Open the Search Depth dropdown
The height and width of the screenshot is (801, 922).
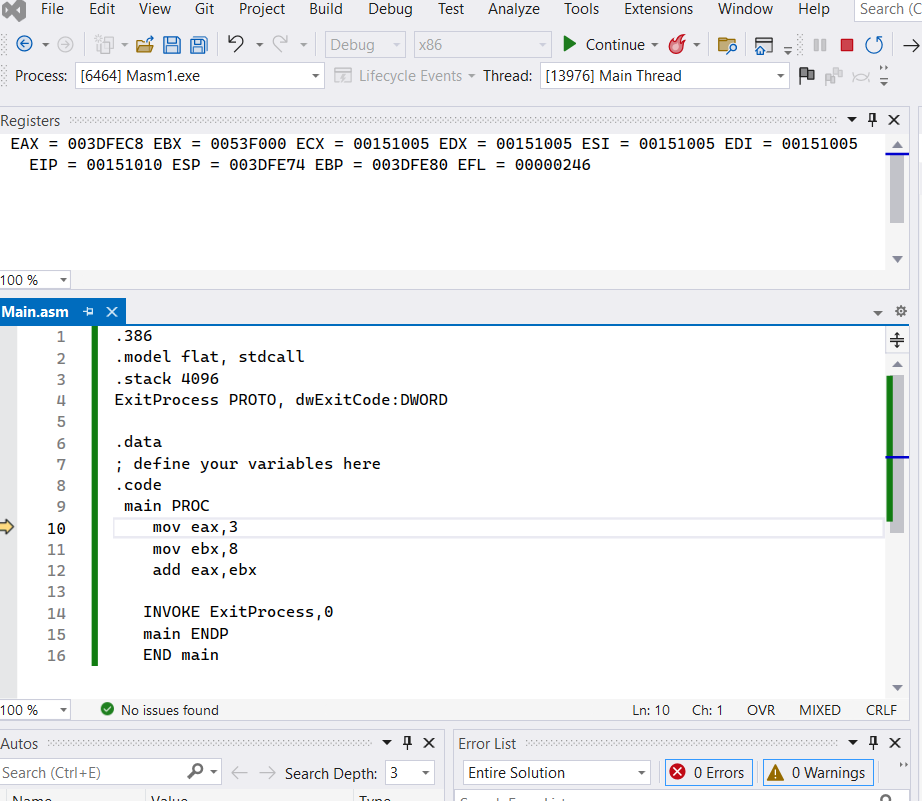410,773
